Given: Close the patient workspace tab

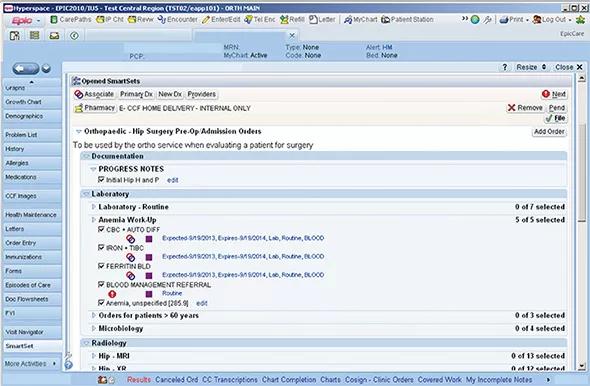Looking at the screenshot, I should pos(292,35).
